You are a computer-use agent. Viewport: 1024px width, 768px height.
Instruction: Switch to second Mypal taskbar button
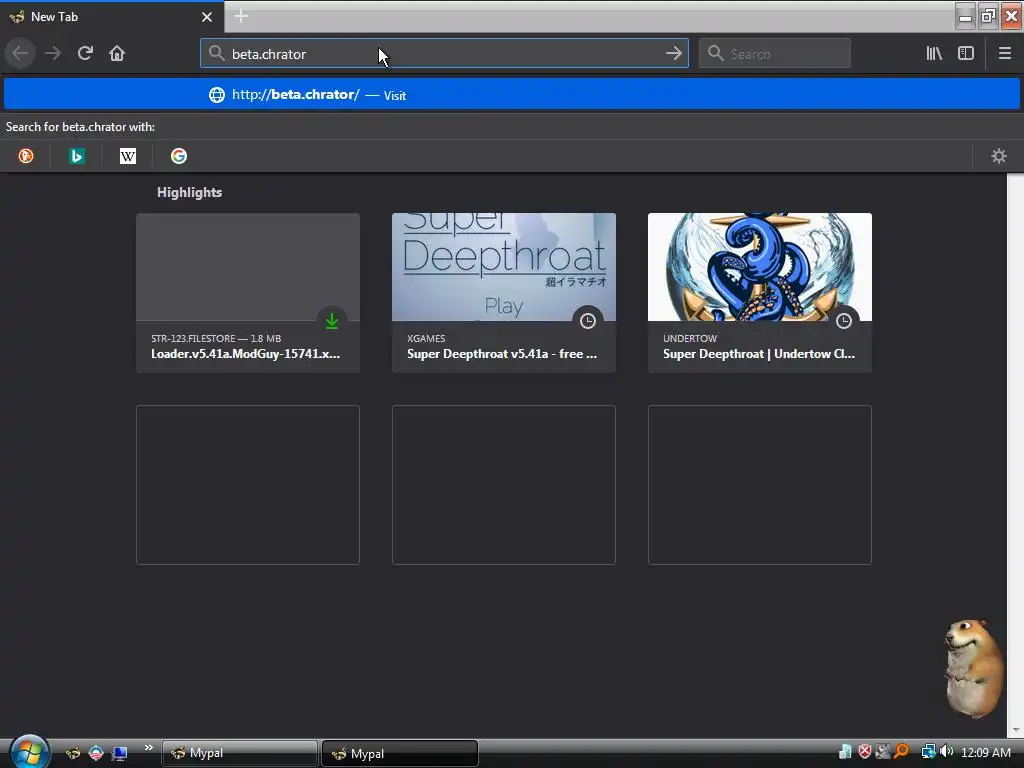point(400,753)
